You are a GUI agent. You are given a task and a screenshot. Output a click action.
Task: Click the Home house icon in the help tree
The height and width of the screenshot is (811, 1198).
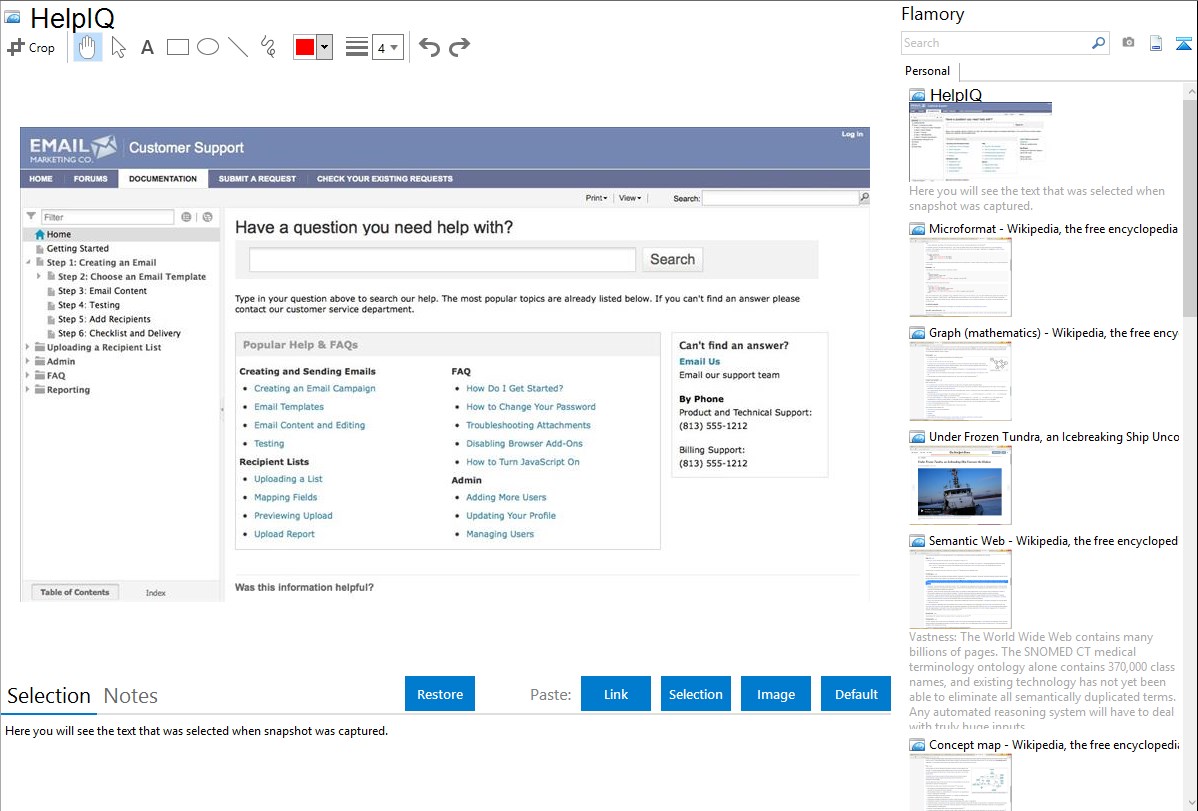click(x=40, y=235)
